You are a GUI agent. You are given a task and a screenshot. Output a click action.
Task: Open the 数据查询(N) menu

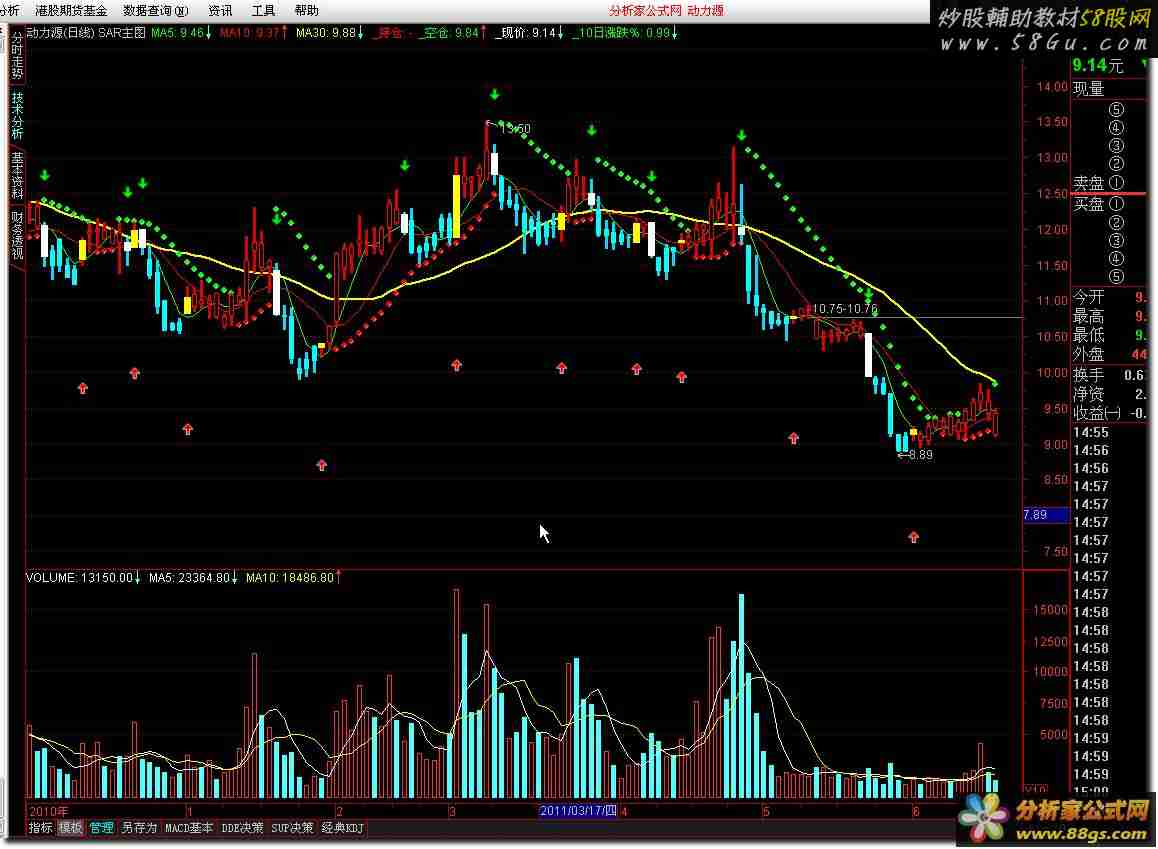point(156,10)
